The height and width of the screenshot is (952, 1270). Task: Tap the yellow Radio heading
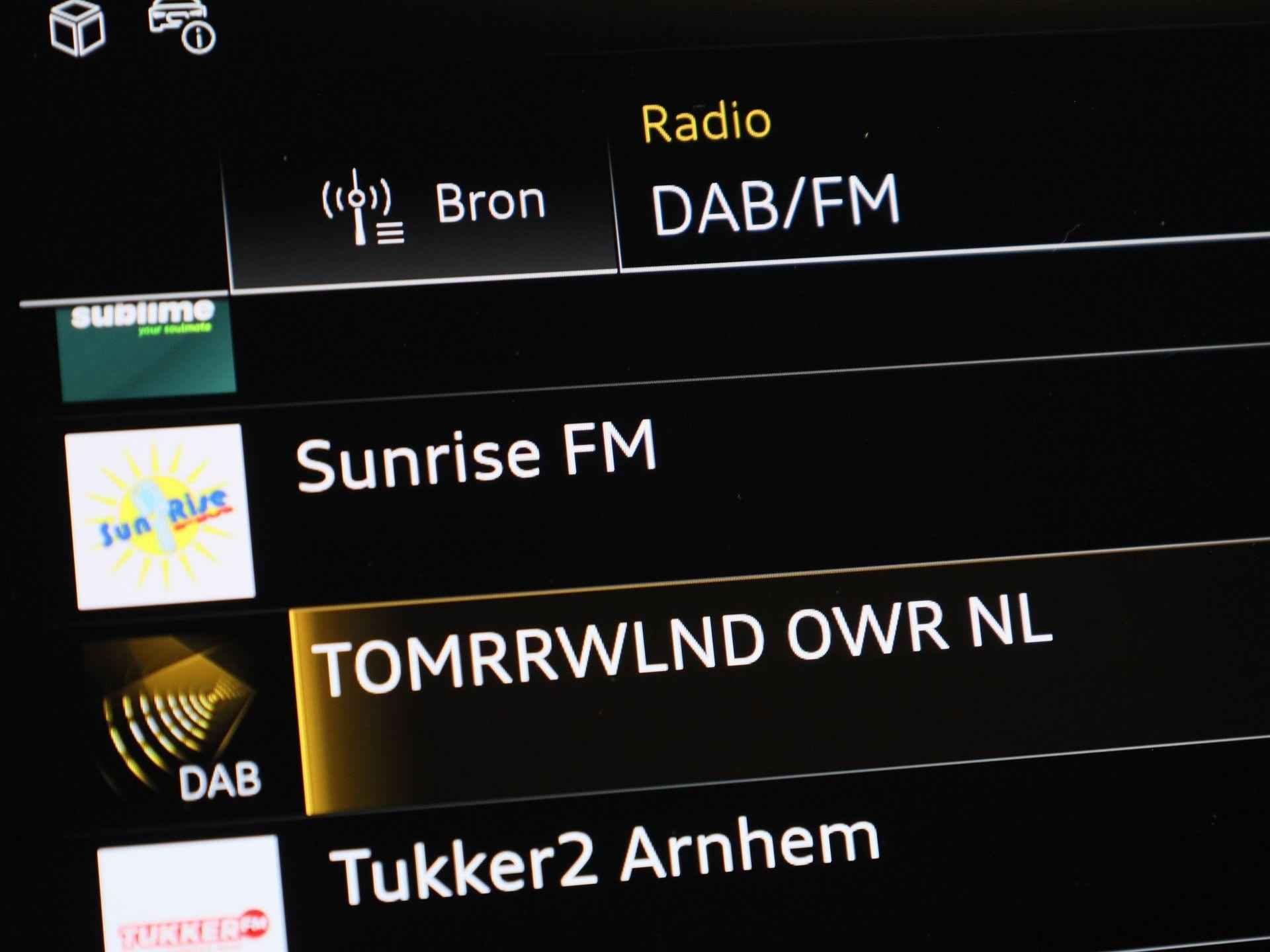coord(706,123)
